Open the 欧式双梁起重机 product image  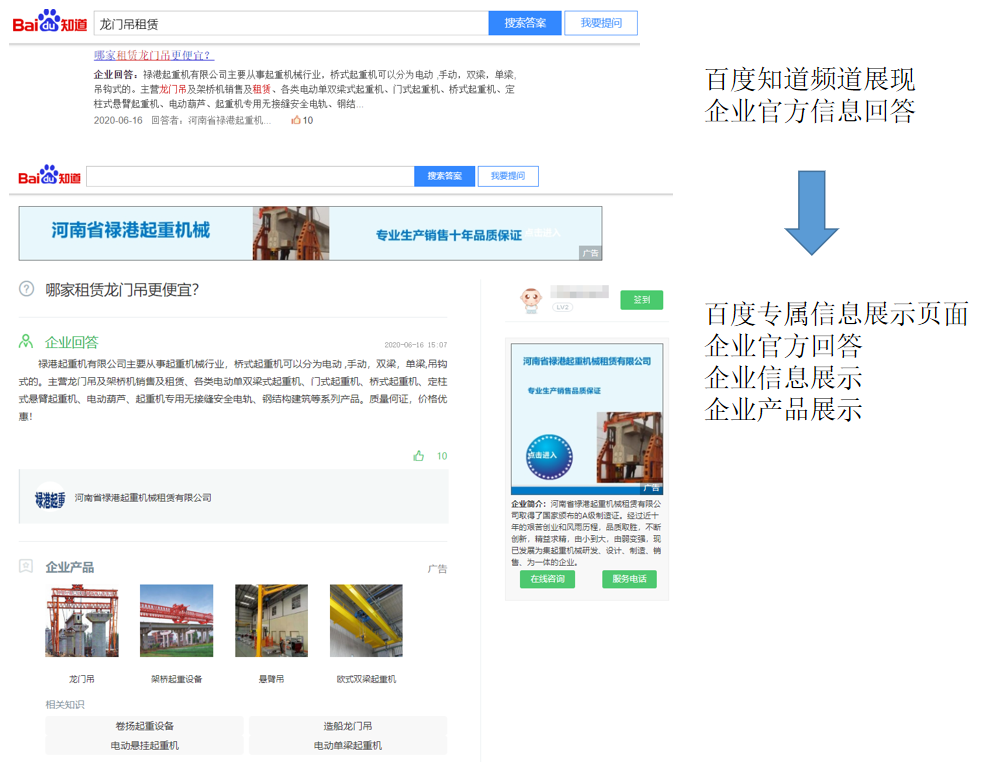[366, 621]
